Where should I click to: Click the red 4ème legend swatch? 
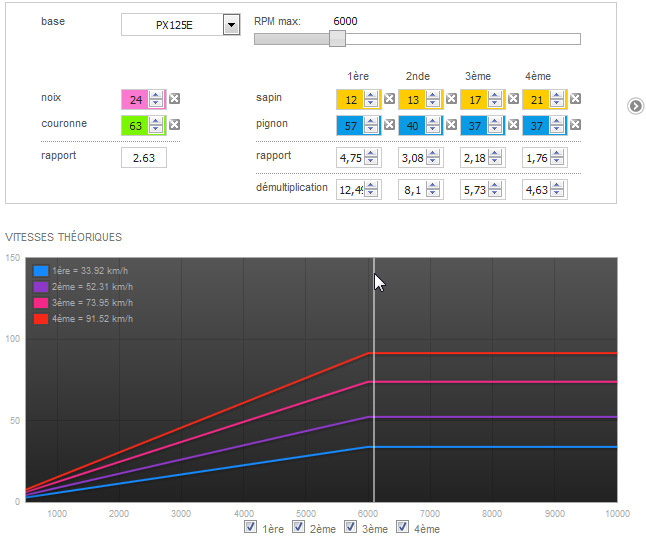[x=41, y=319]
